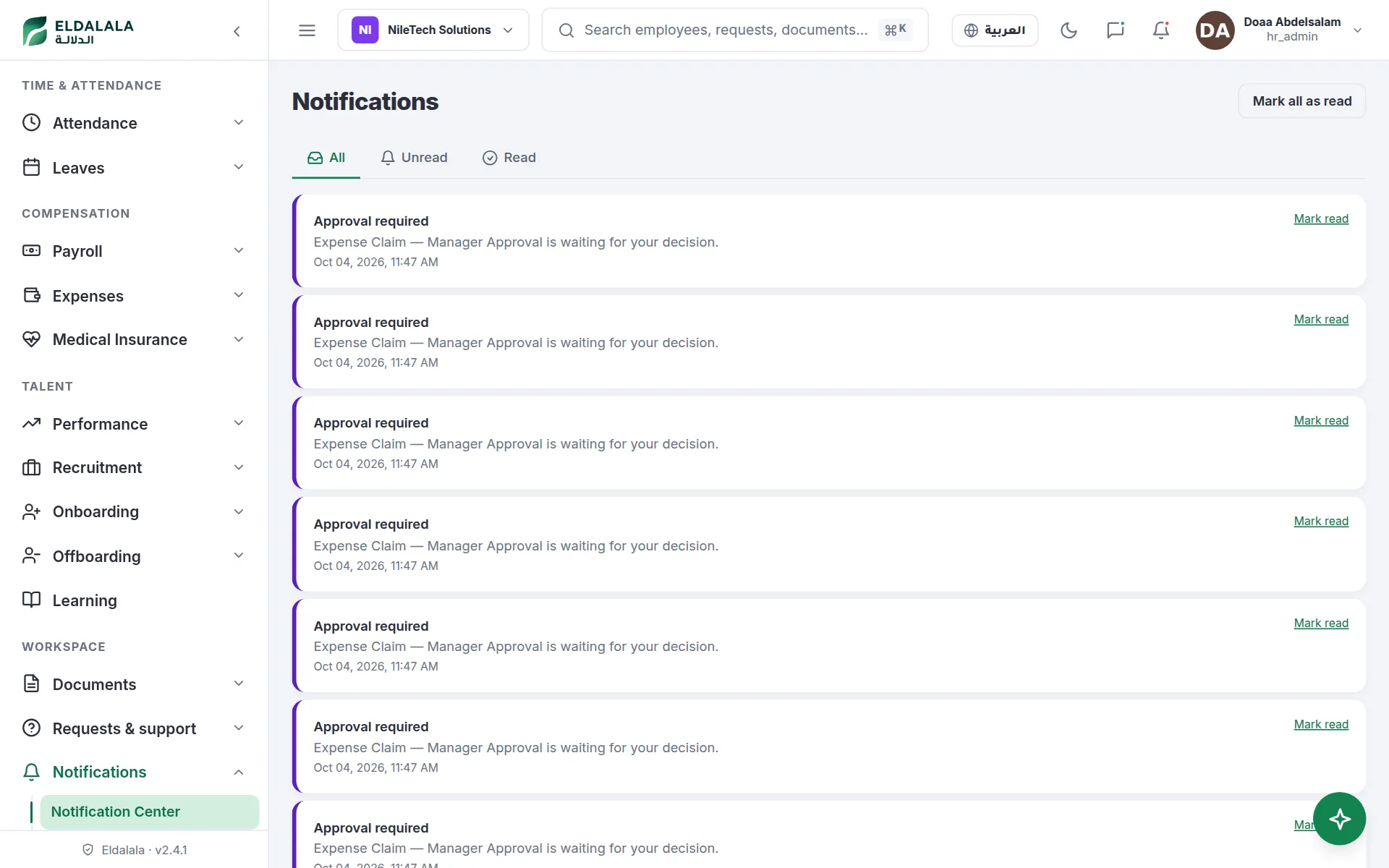Click the Offboarding user-minus icon
This screenshot has width=1389, height=868.
[x=31, y=556]
